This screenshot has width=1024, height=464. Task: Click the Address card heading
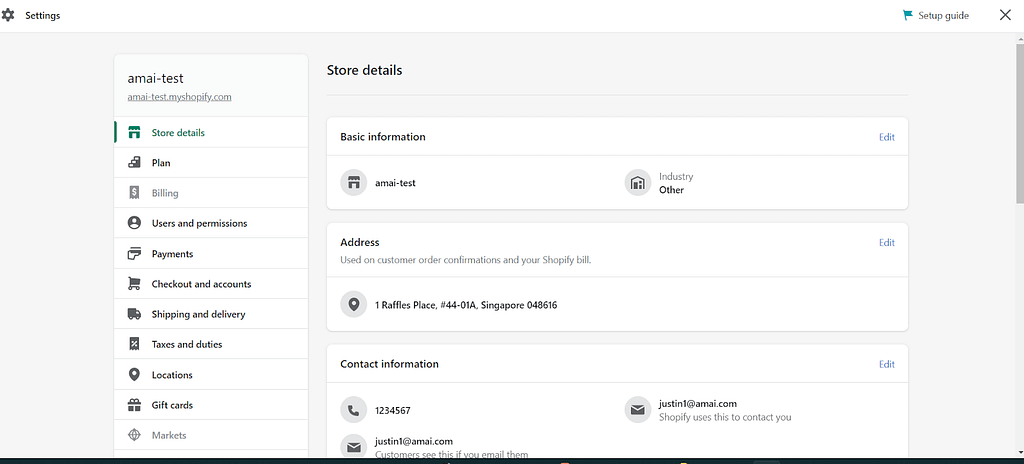360,242
